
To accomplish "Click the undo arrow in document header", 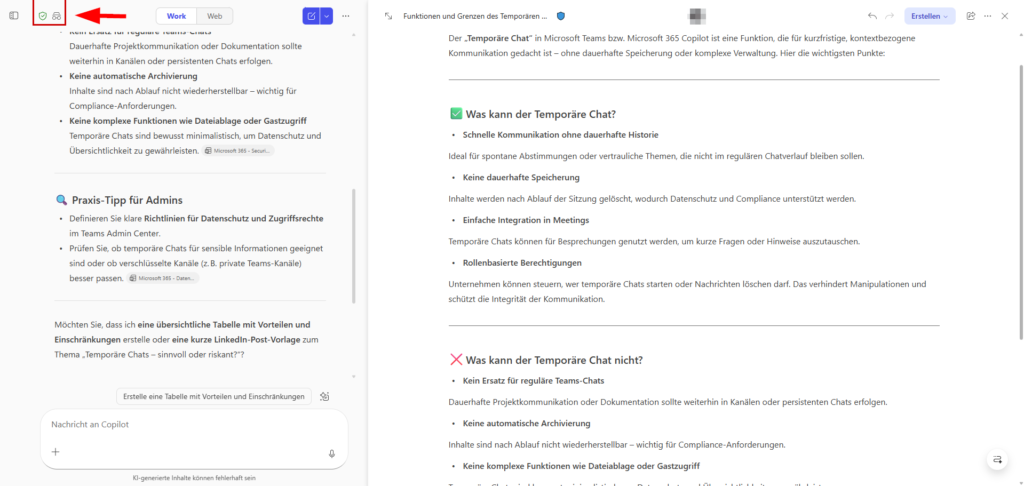I will point(872,16).
